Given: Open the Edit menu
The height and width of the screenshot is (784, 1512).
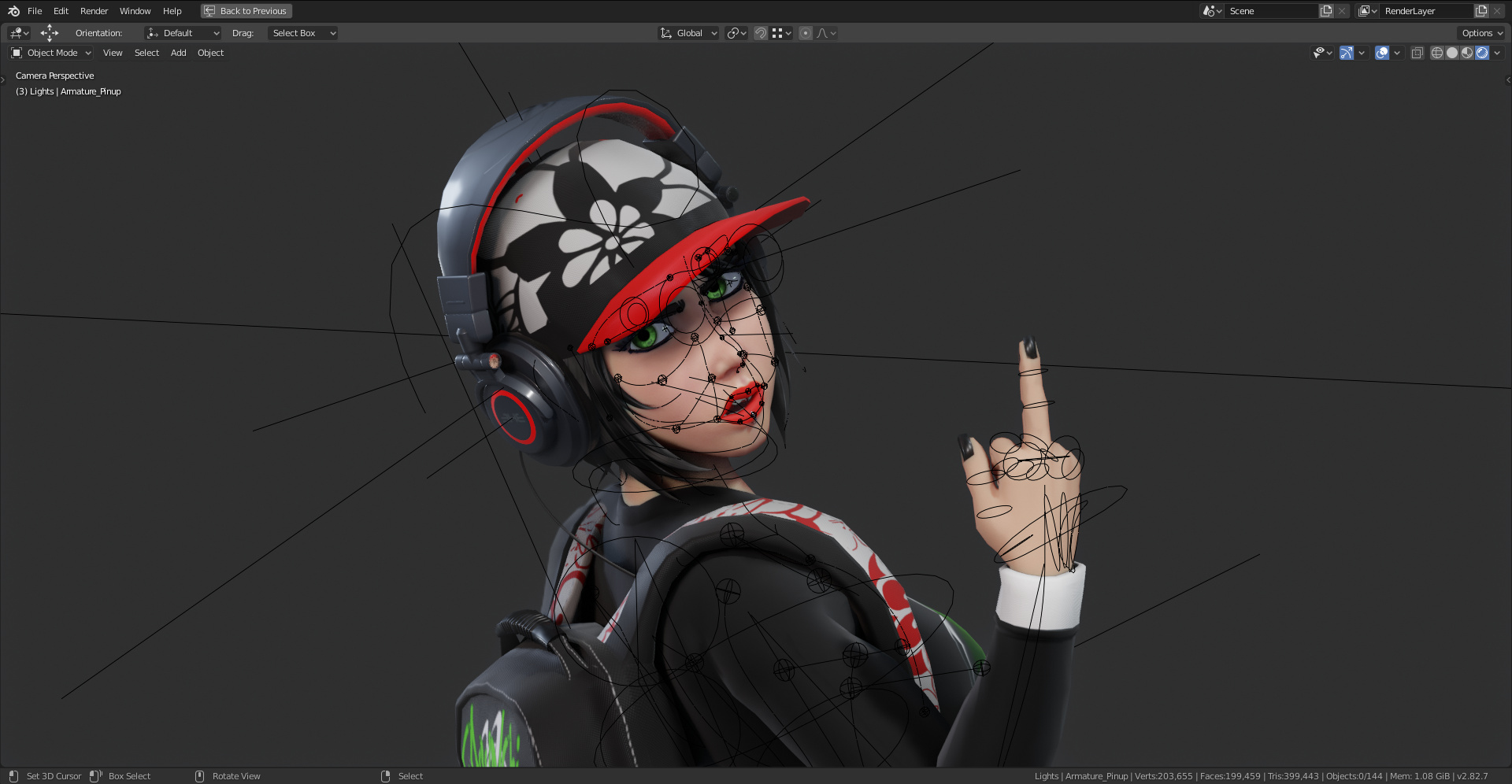Looking at the screenshot, I should (x=61, y=11).
